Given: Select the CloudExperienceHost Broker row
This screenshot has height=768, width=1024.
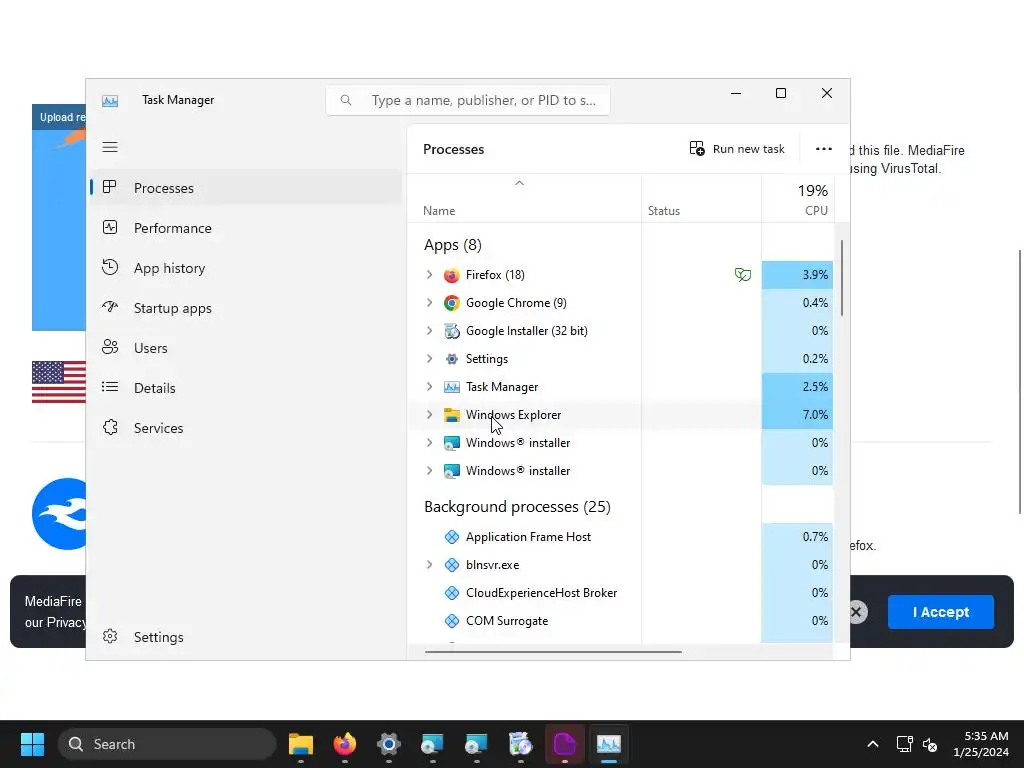Looking at the screenshot, I should click(x=620, y=593).
